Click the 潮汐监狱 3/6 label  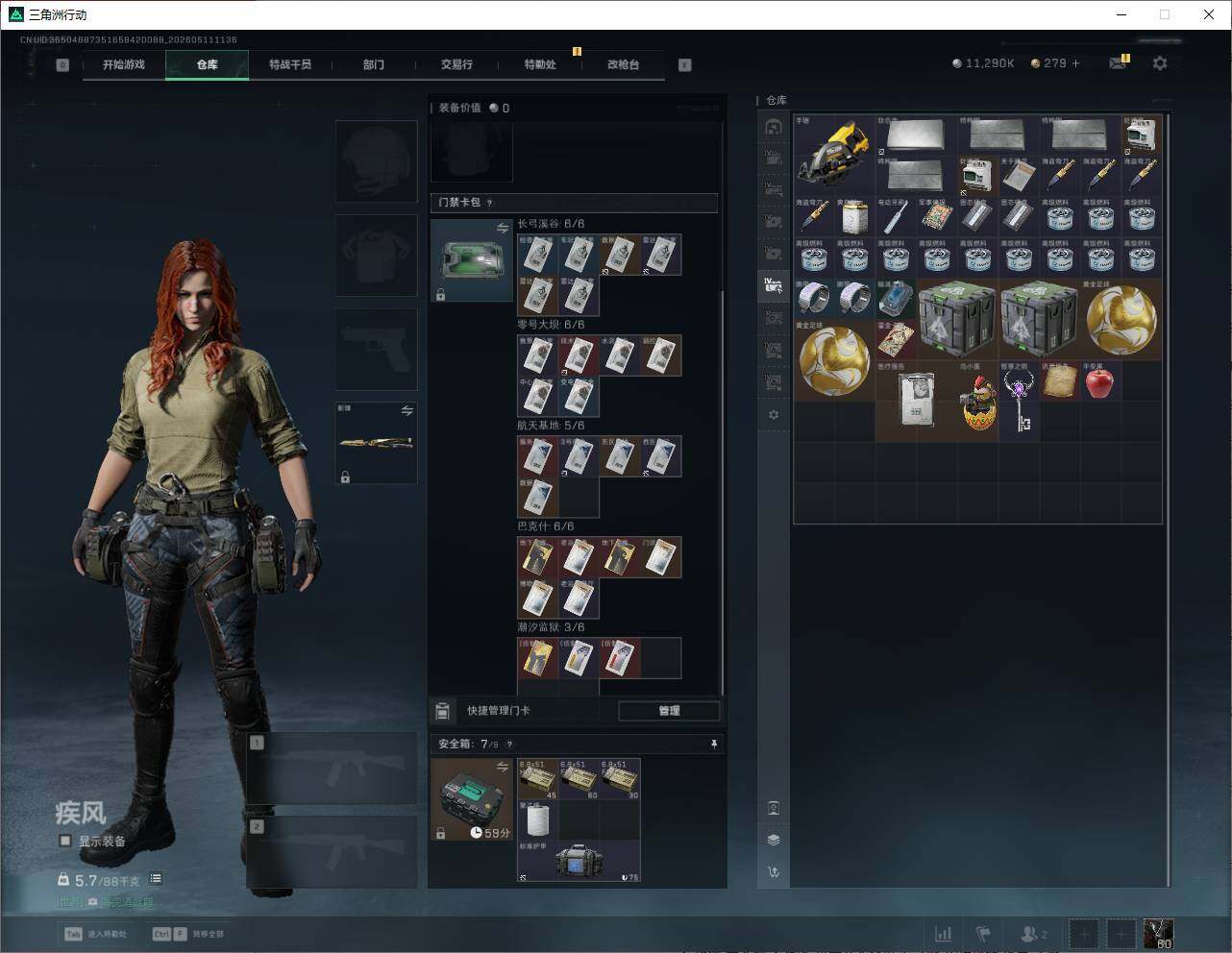(551, 627)
